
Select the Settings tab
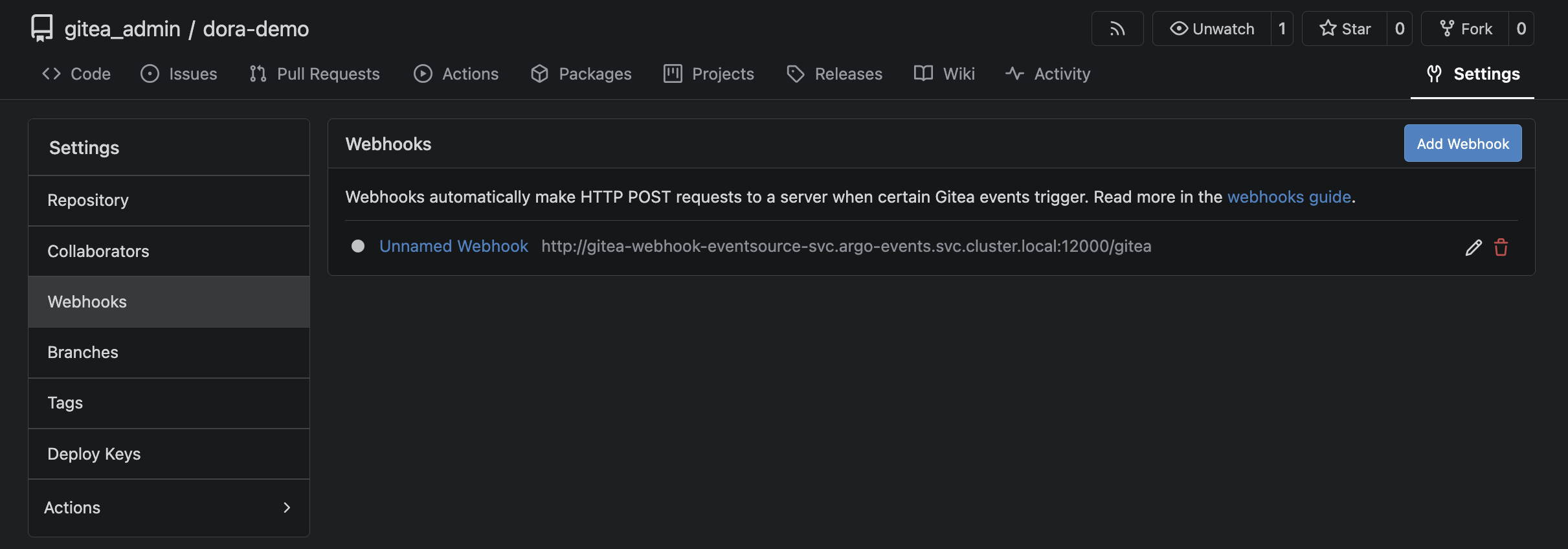coord(1473,74)
